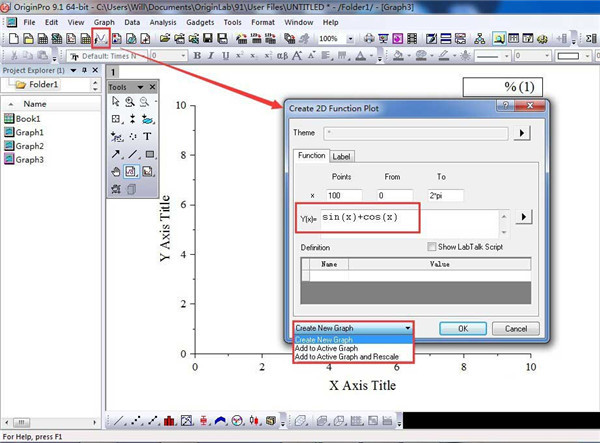Screen dimensions: 600x443
Task: Select Add to Active Graph and Rescale
Action: point(348,357)
